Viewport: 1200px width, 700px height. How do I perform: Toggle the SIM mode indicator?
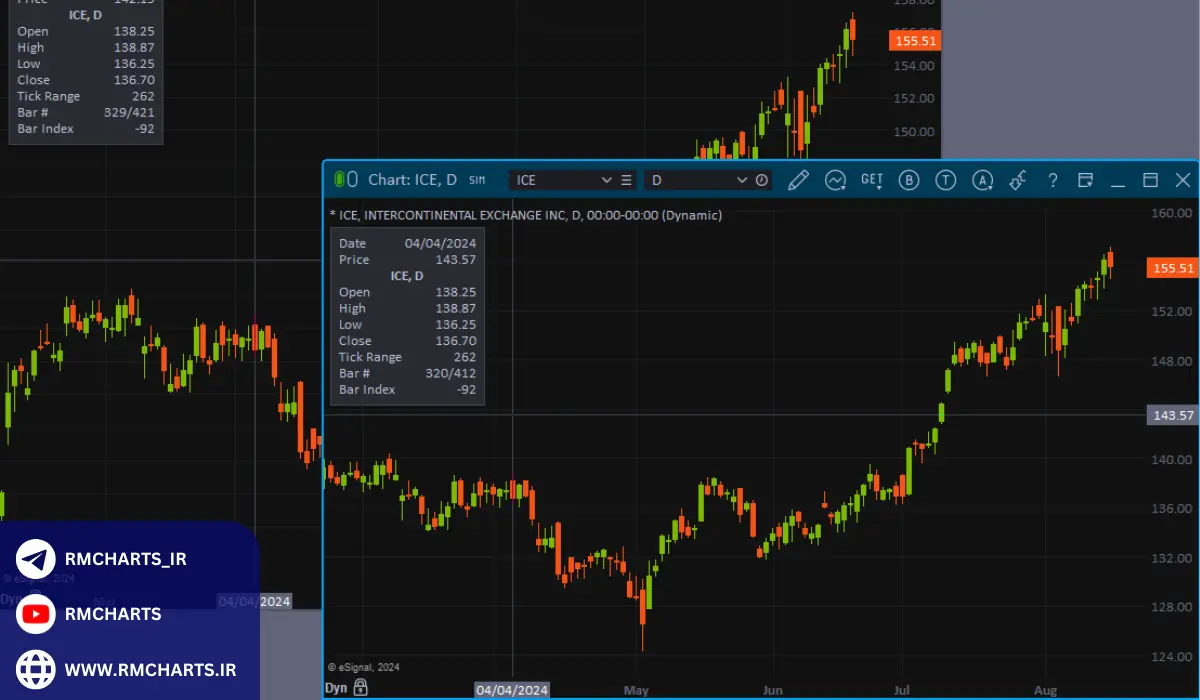[x=477, y=180]
